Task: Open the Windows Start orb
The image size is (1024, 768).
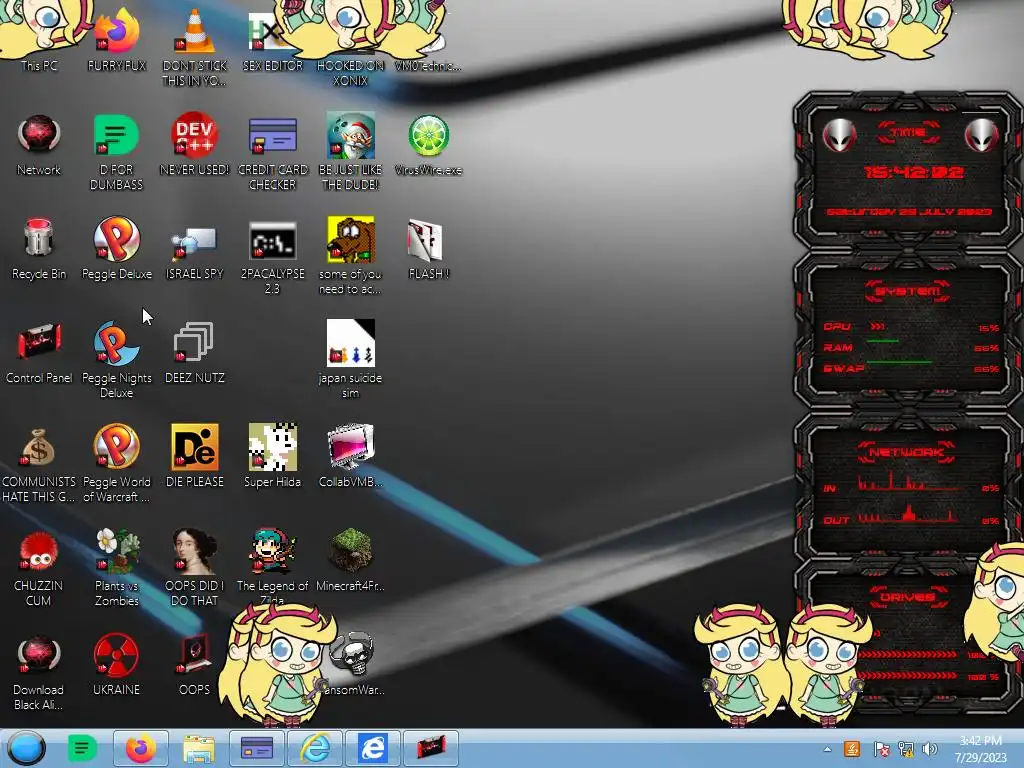Action: (26, 748)
